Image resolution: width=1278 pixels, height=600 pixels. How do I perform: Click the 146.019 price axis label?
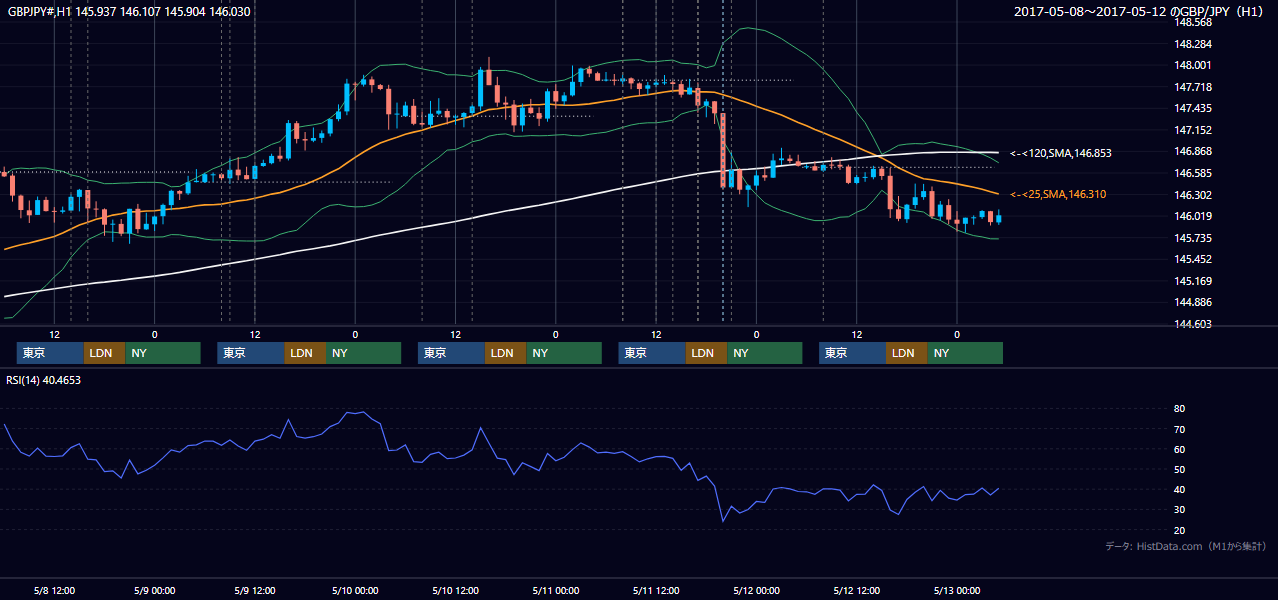(x=1192, y=216)
